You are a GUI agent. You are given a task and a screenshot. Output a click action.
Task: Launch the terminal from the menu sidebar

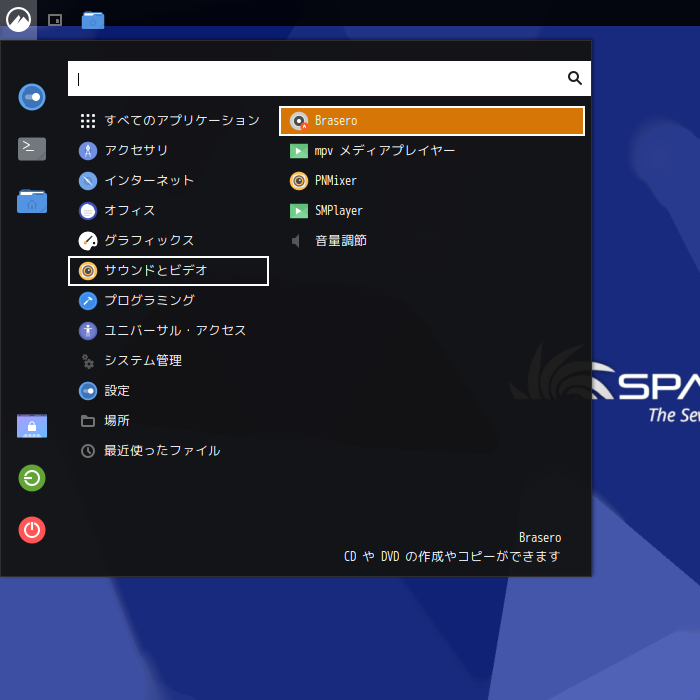click(32, 149)
